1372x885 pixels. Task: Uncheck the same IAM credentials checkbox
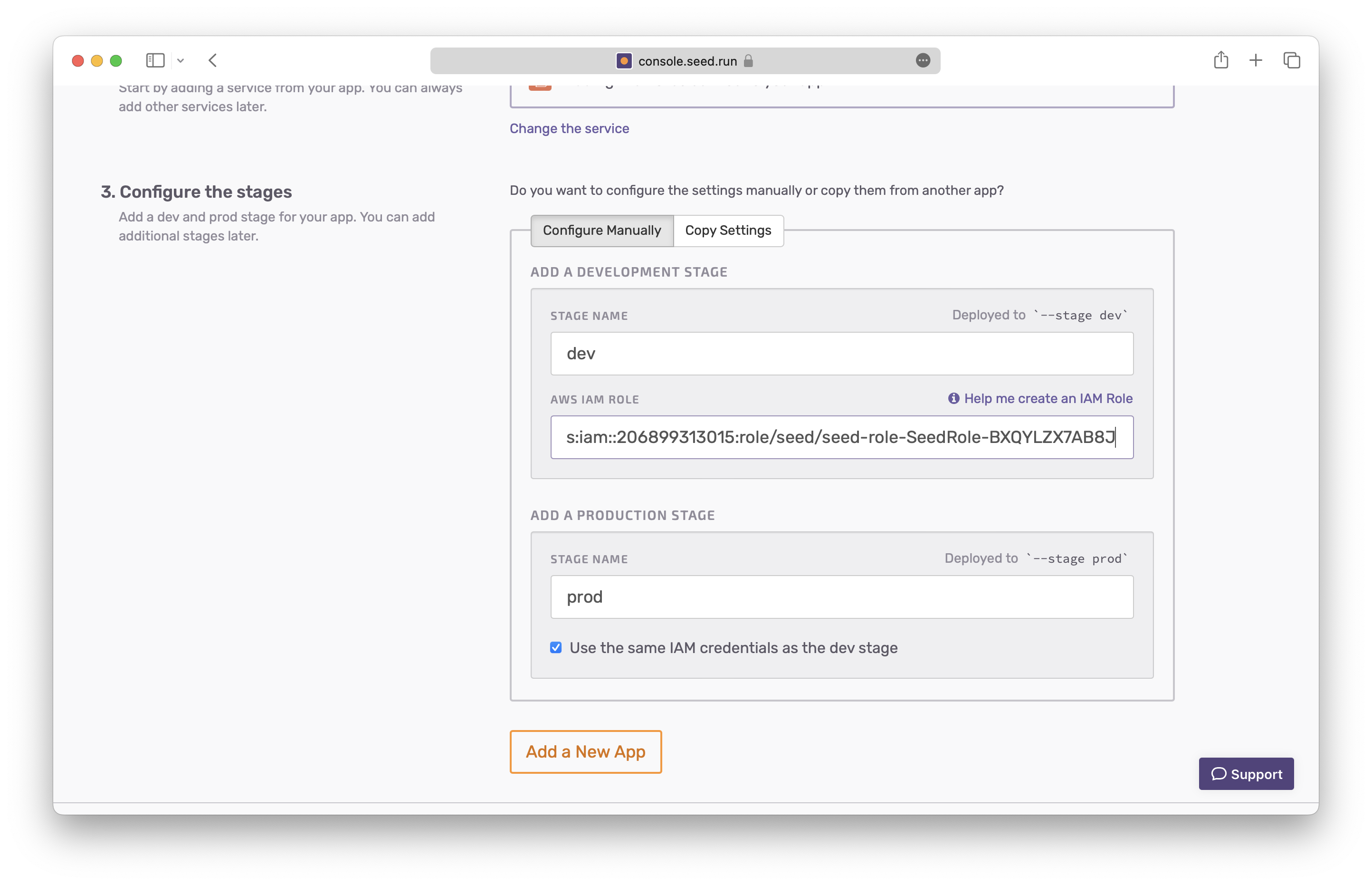556,648
